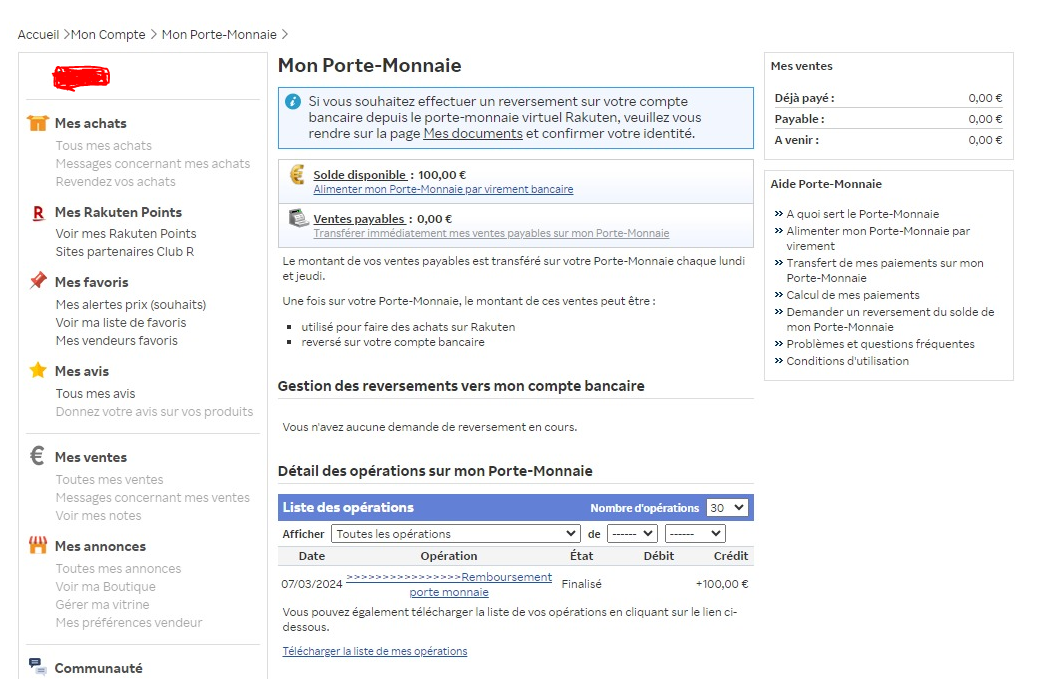This screenshot has height=679, width=1059.
Task: Click the Crédit column header
Action: click(731, 556)
